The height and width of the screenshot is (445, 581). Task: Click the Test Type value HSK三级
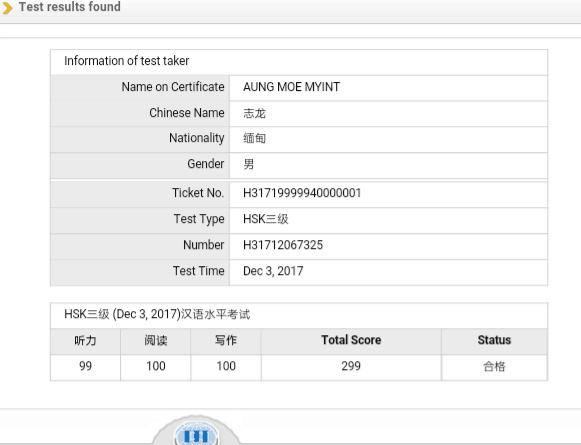click(x=266, y=219)
